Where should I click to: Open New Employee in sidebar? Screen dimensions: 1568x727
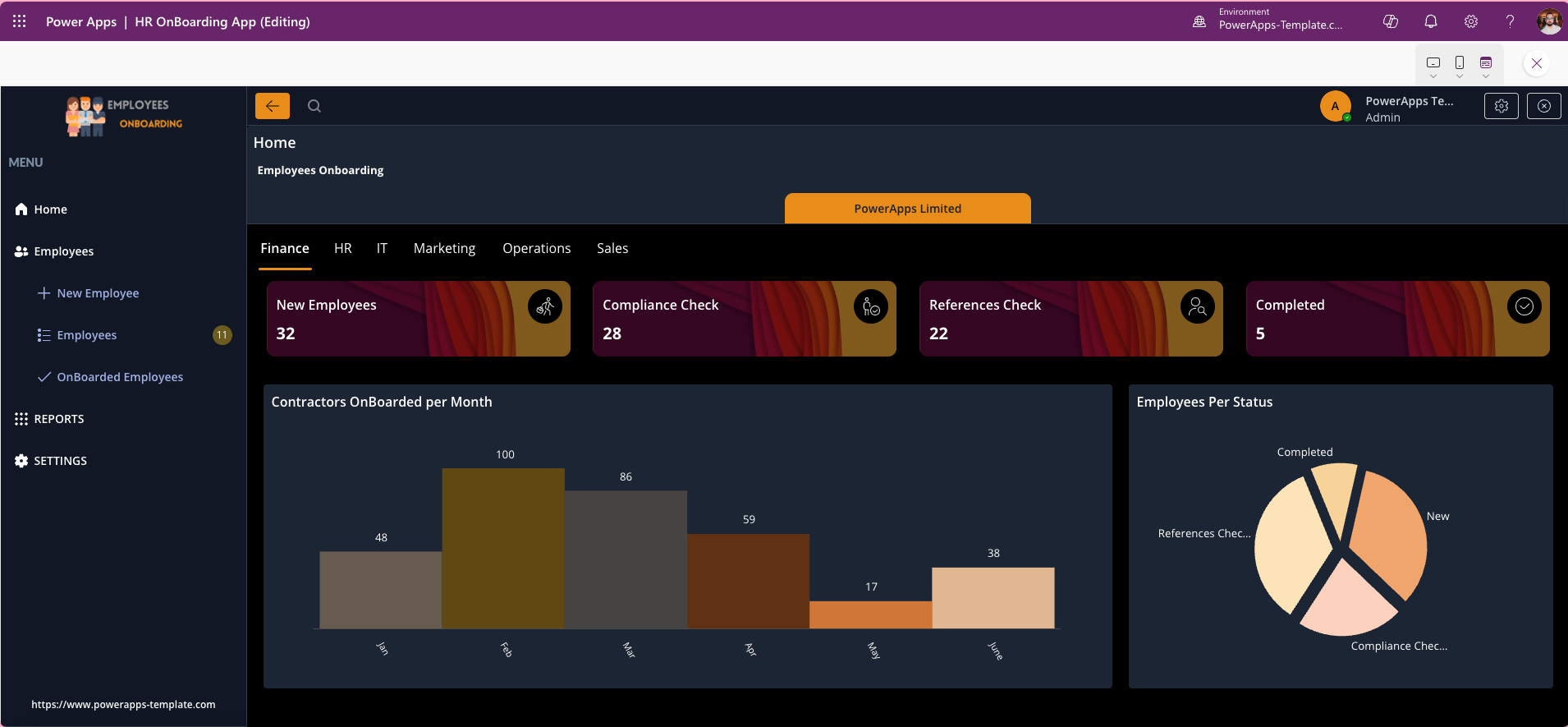[98, 293]
